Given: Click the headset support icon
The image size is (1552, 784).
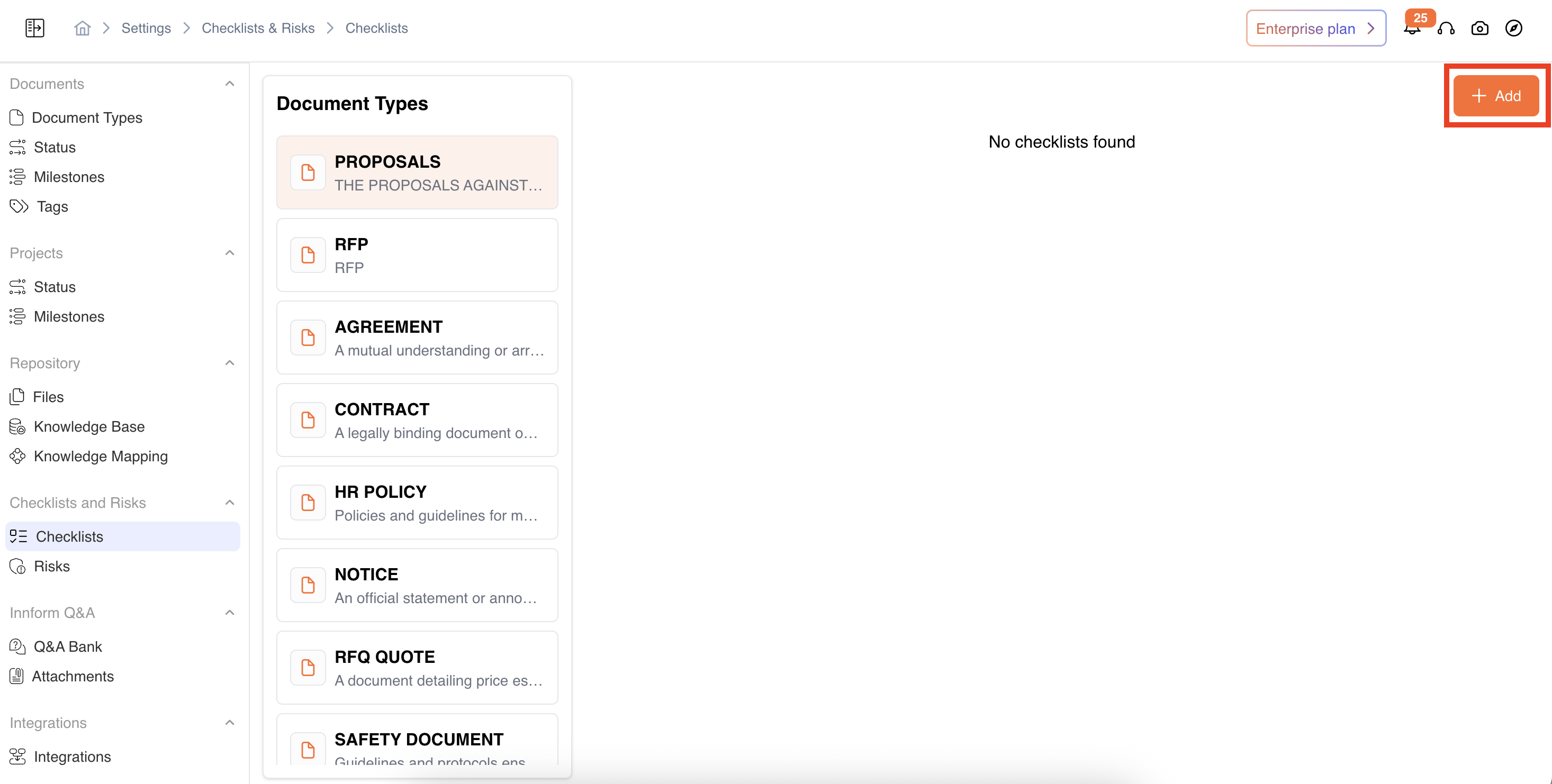Looking at the screenshot, I should 1446,28.
